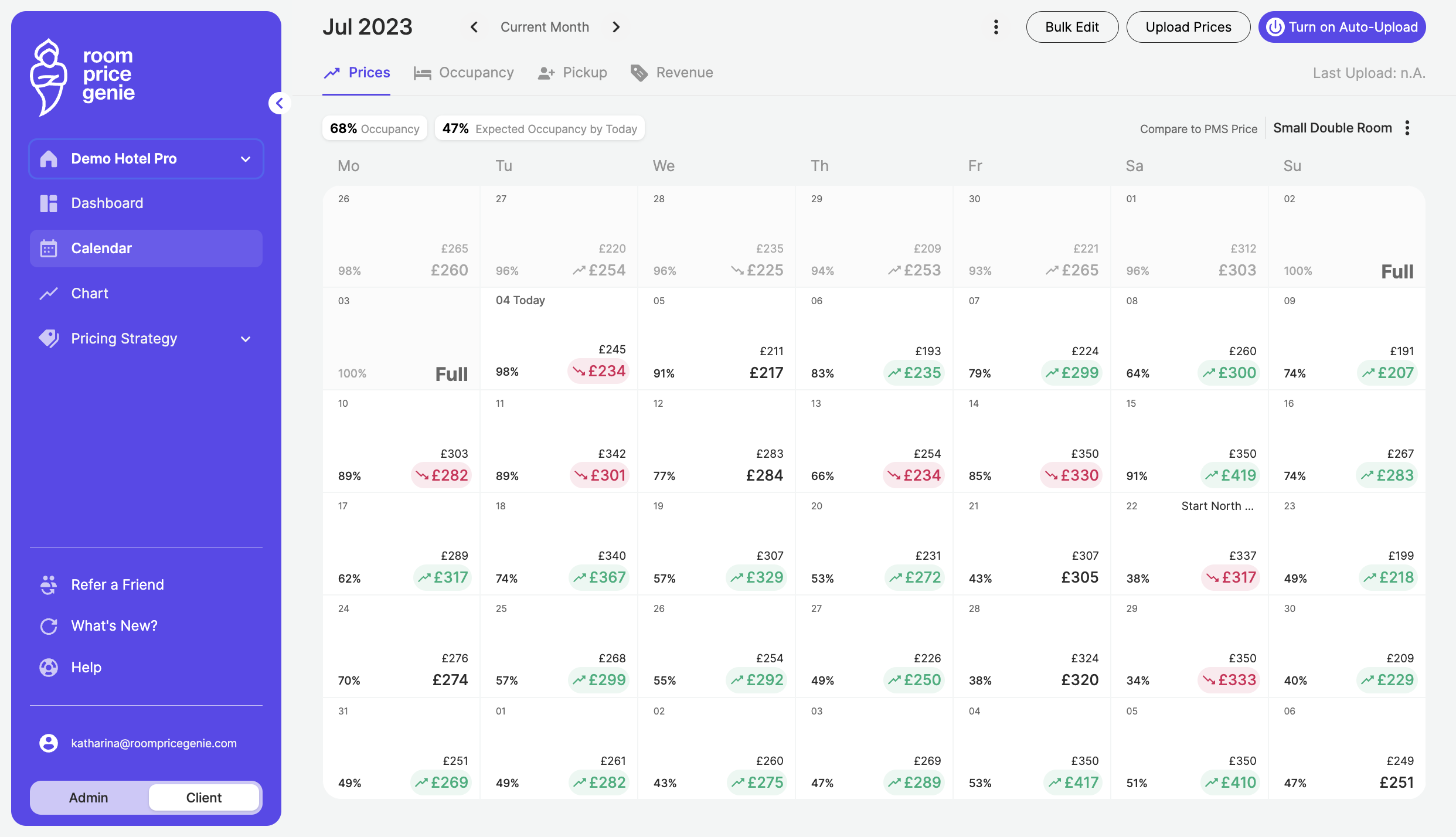Open the top toolbar three-dot menu
The width and height of the screenshot is (1456, 837).
[996, 27]
